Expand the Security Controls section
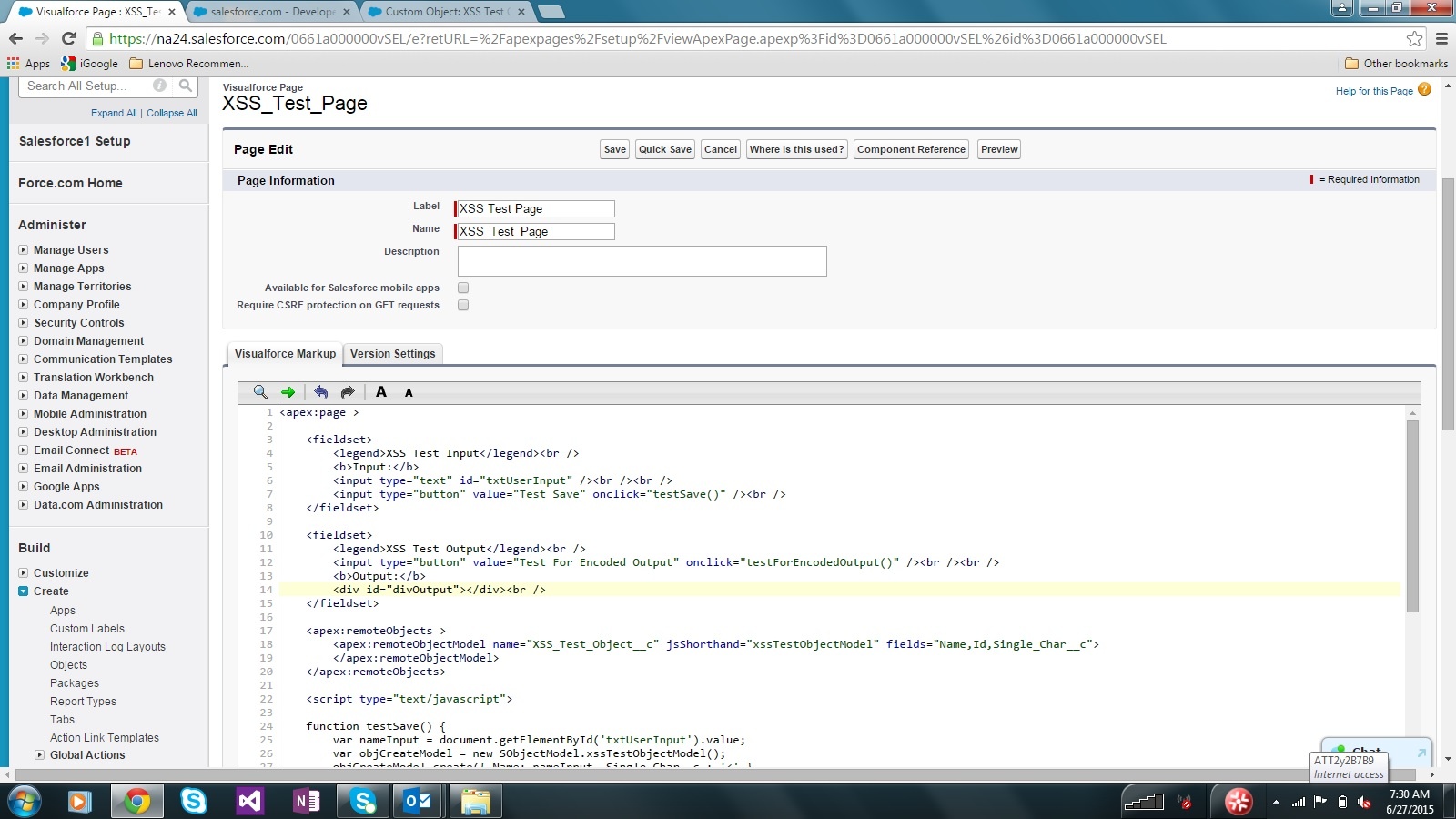 [x=24, y=322]
